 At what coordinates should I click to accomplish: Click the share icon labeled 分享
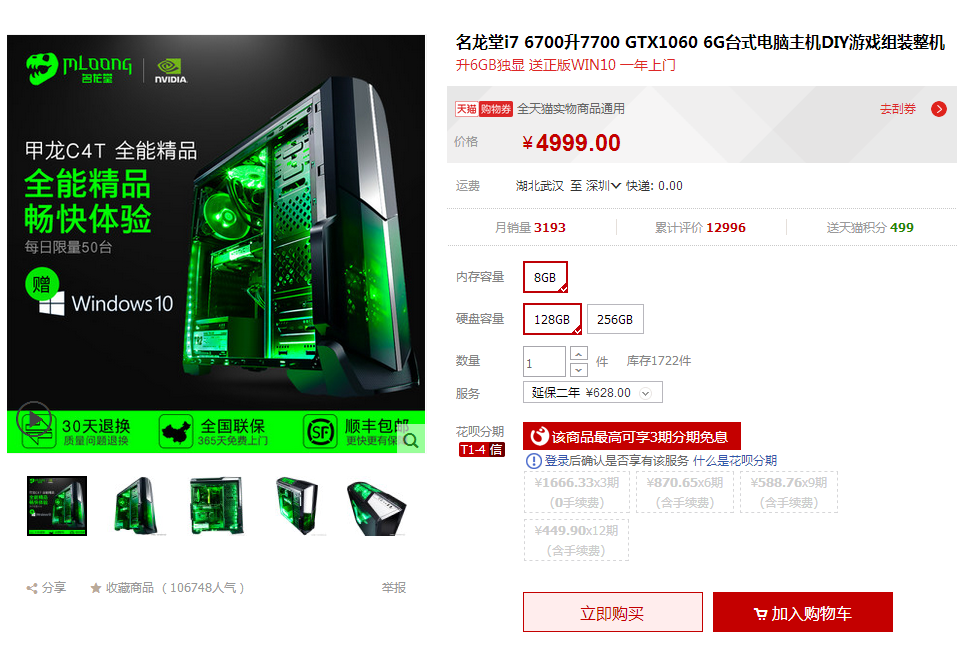pyautogui.click(x=32, y=588)
